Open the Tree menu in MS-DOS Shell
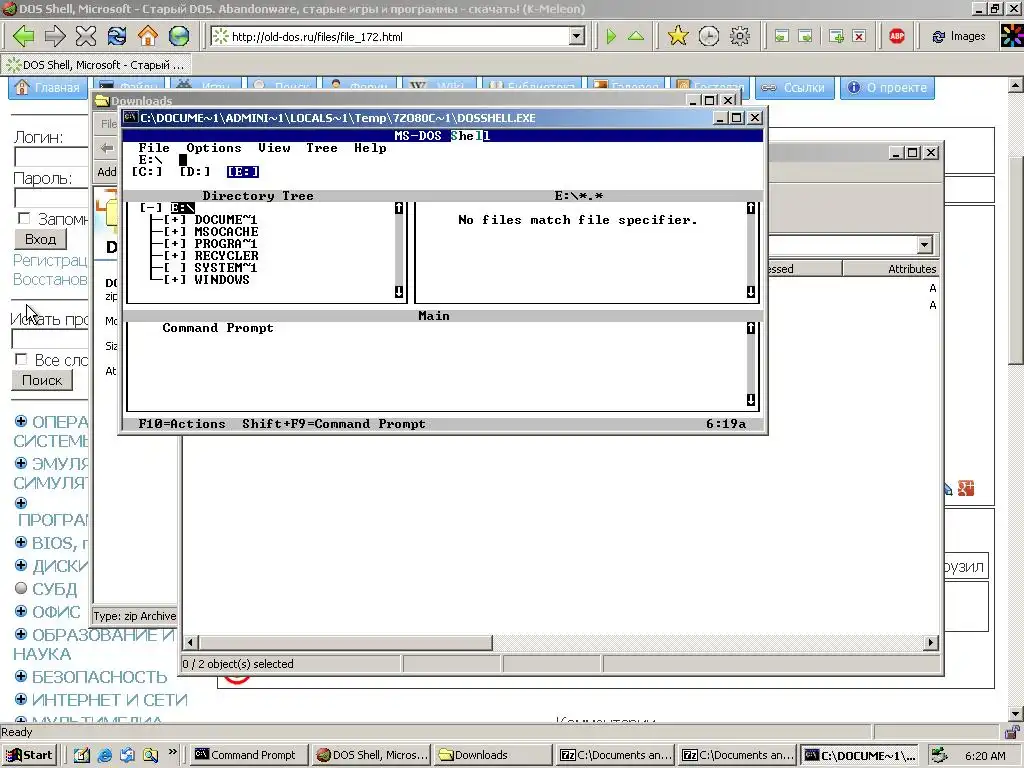Viewport: 1024px width, 768px height. (x=322, y=148)
